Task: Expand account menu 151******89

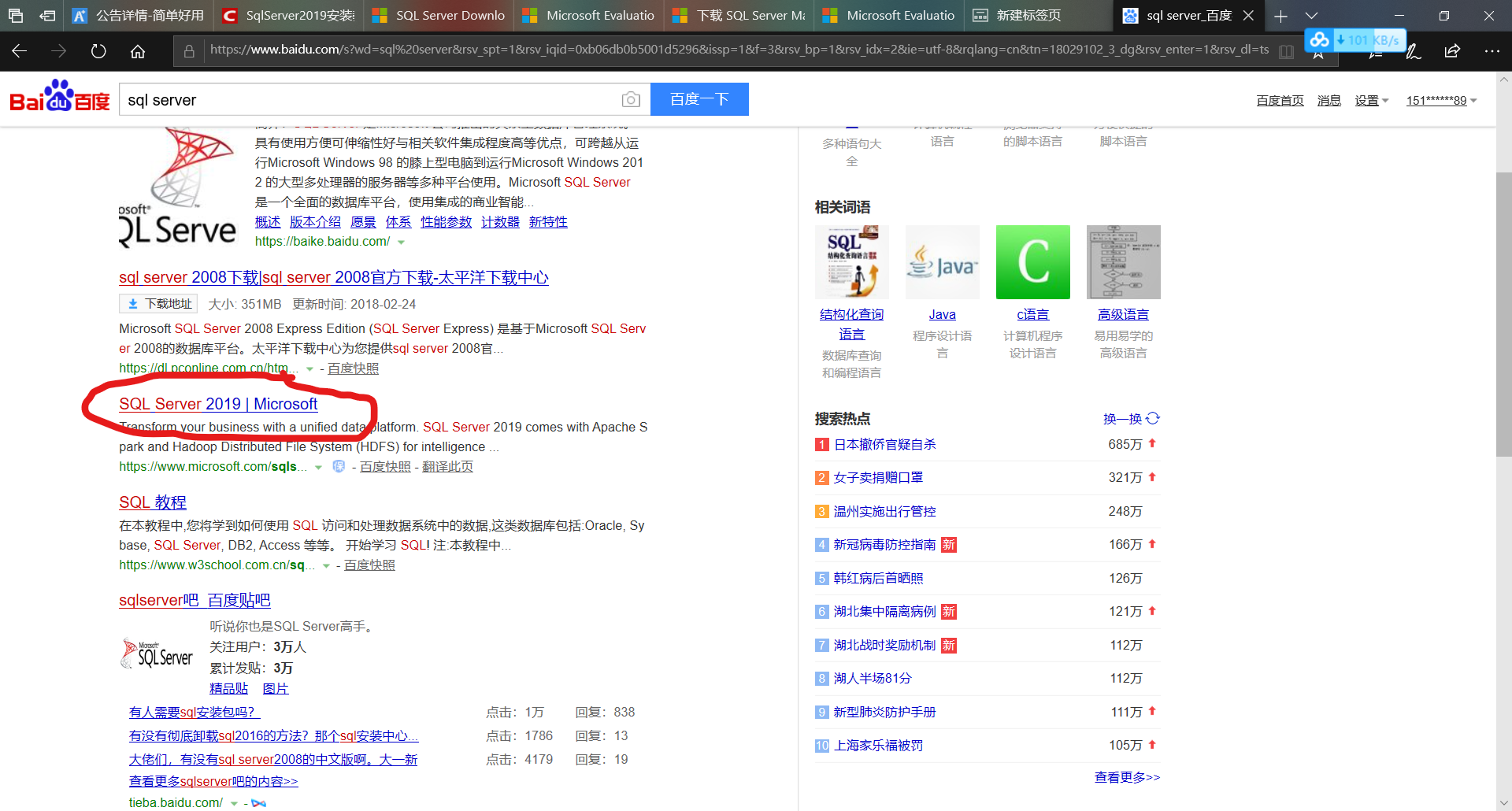Action: click(1442, 100)
